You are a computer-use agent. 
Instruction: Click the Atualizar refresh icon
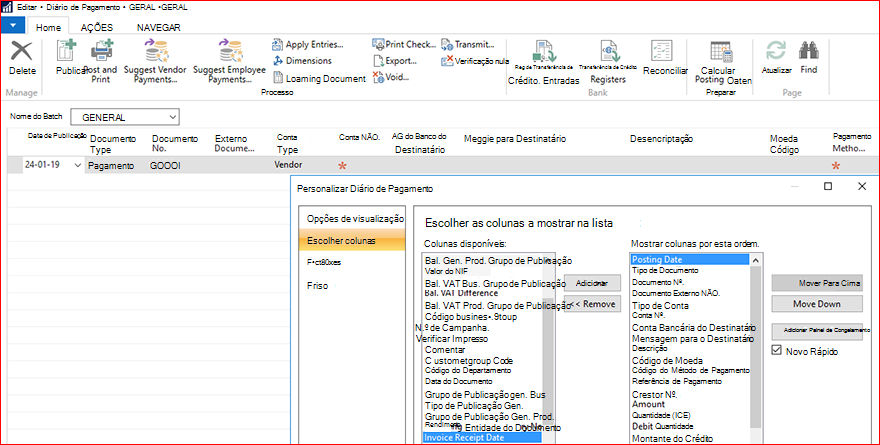(x=776, y=51)
